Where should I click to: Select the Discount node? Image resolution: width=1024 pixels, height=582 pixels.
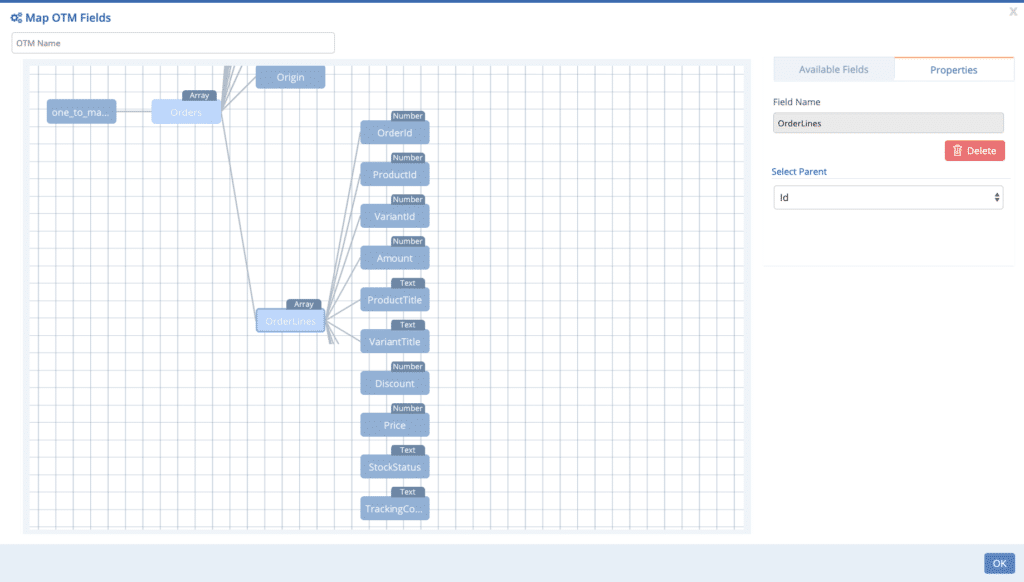(x=394, y=383)
